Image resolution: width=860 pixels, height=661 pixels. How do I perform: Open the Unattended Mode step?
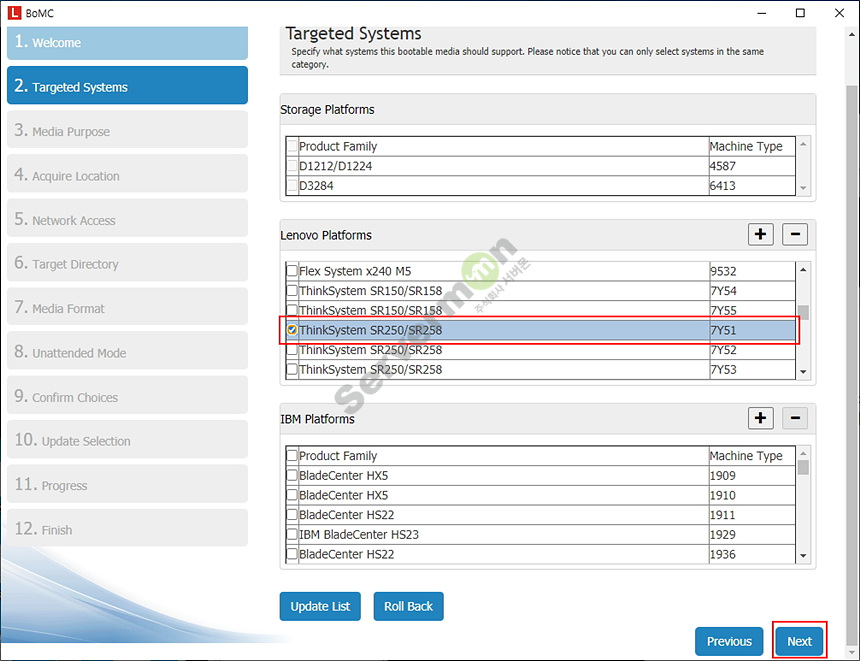[127, 352]
